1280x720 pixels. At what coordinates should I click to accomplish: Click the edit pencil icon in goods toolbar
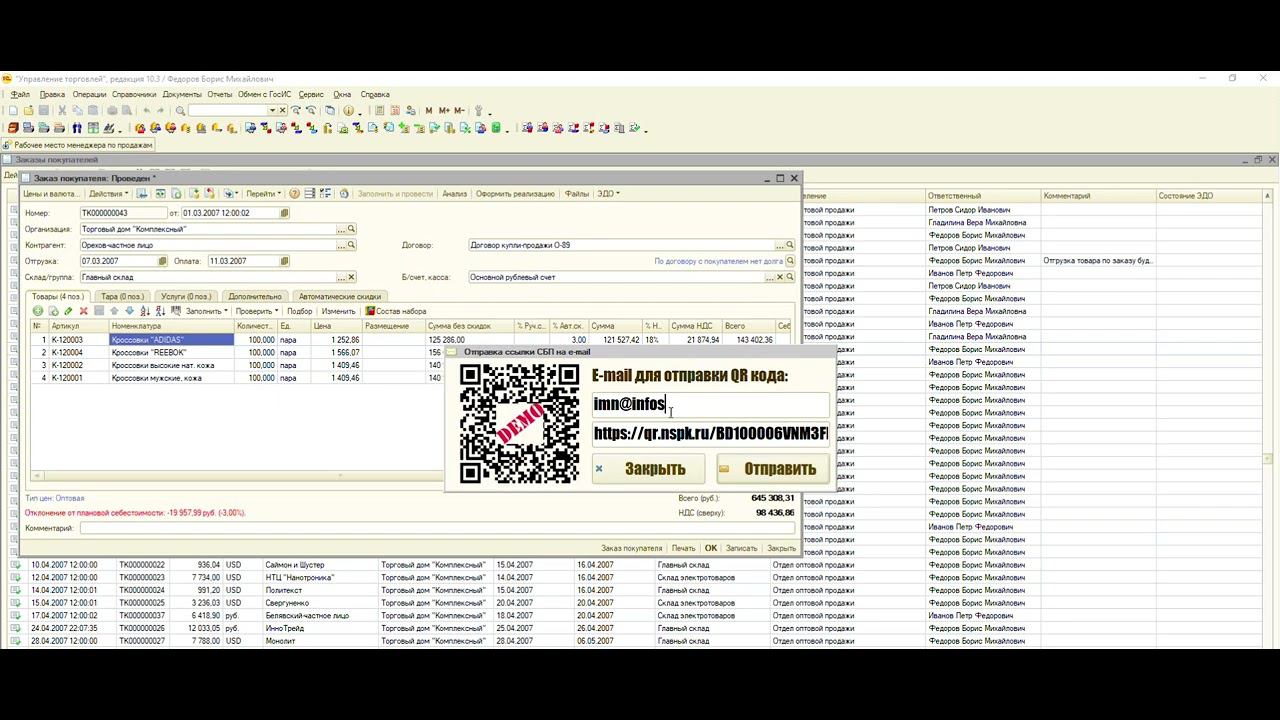(68, 311)
